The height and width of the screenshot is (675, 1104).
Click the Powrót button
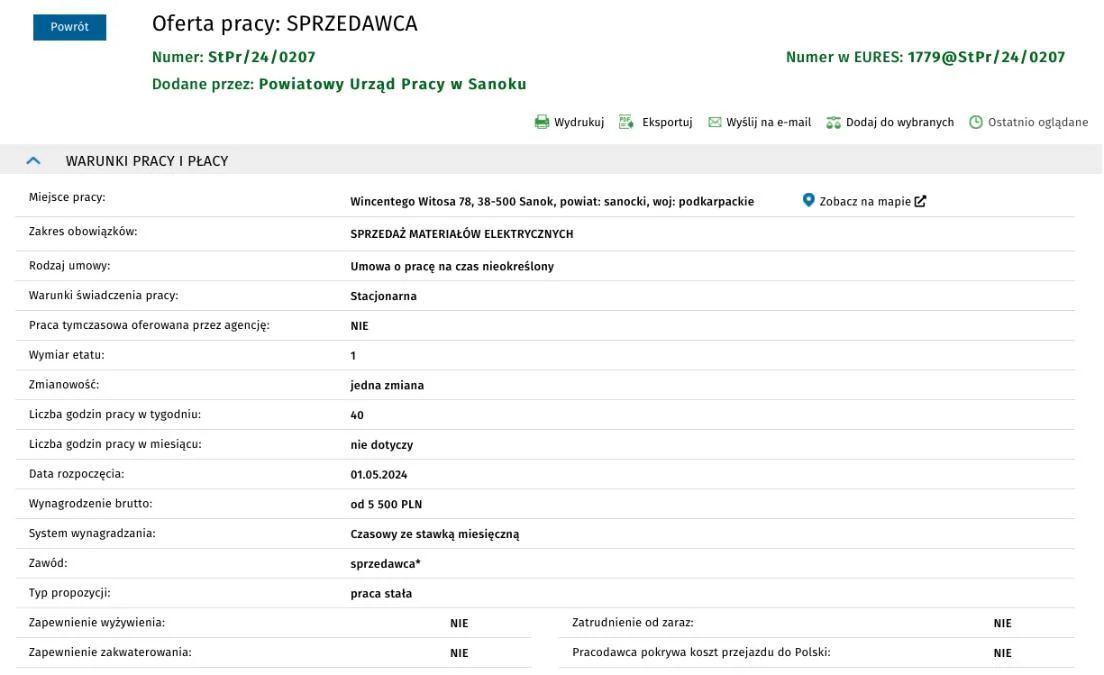coord(70,27)
